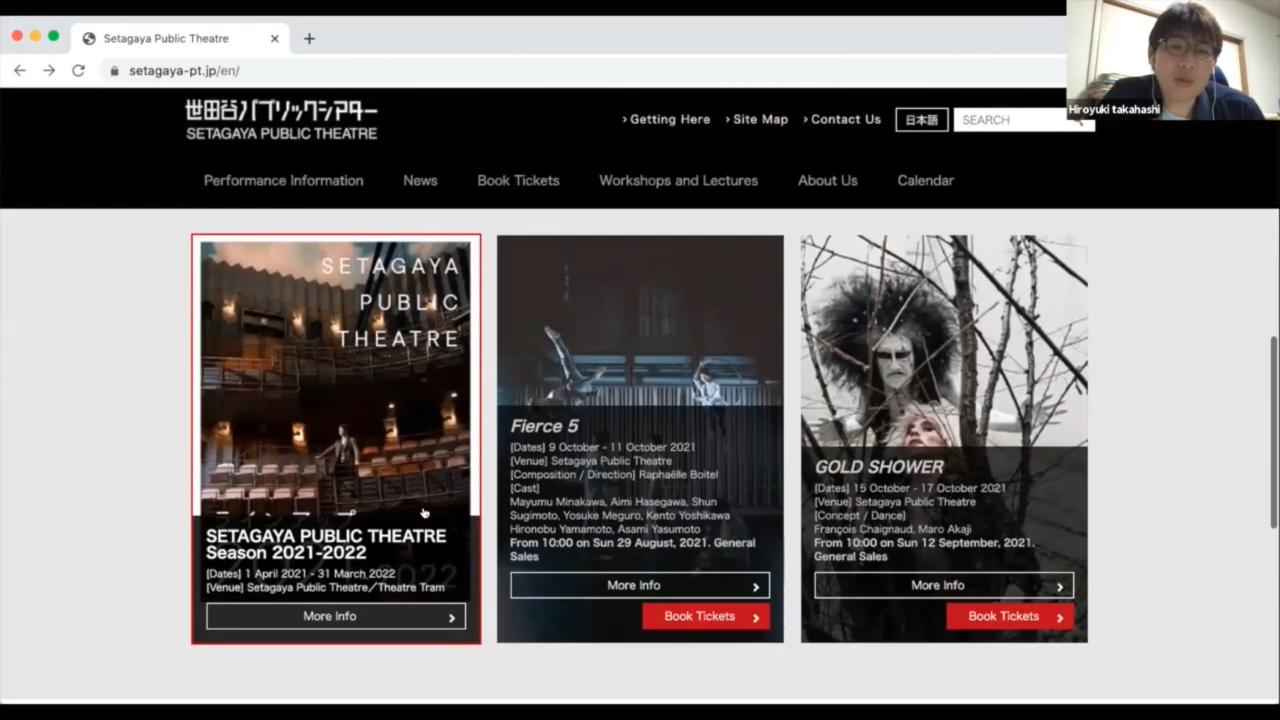Click Book Tickets for GOLD SHOWER
Image resolution: width=1280 pixels, height=720 pixels.
tap(1010, 617)
